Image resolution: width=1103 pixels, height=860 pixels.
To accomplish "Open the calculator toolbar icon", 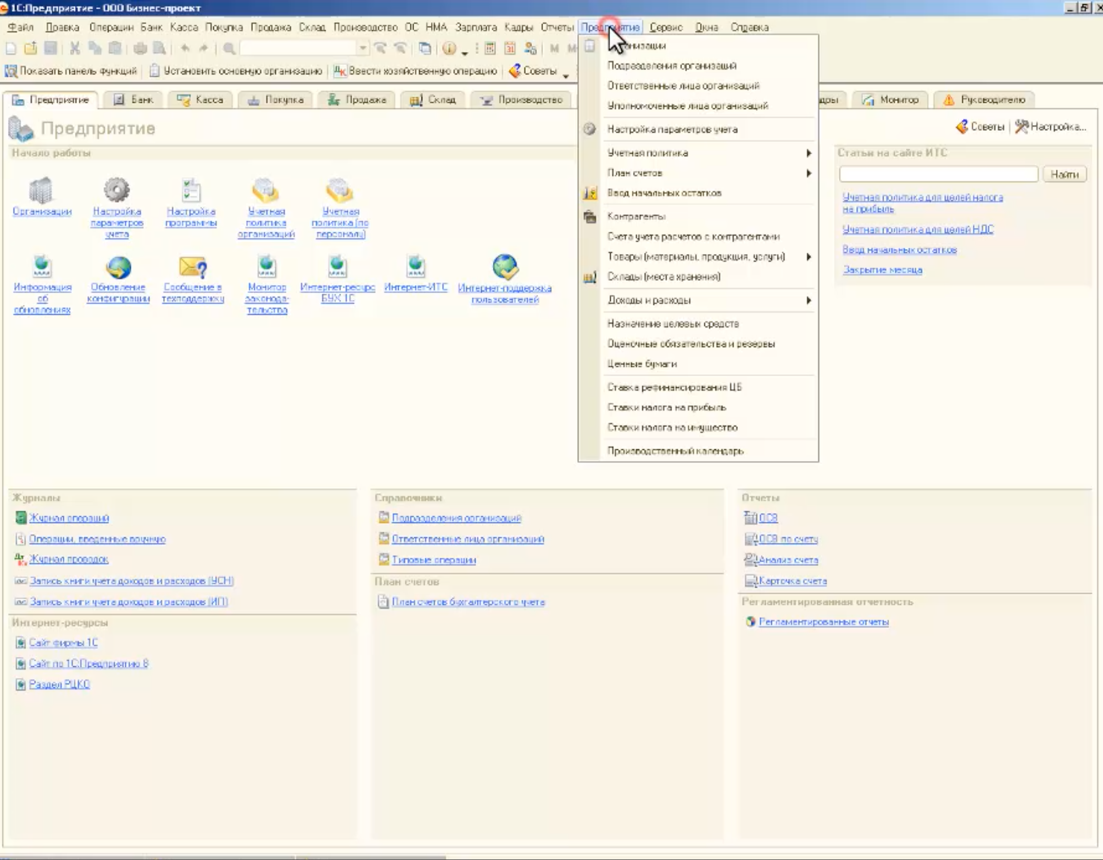I will pyautogui.click(x=490, y=49).
